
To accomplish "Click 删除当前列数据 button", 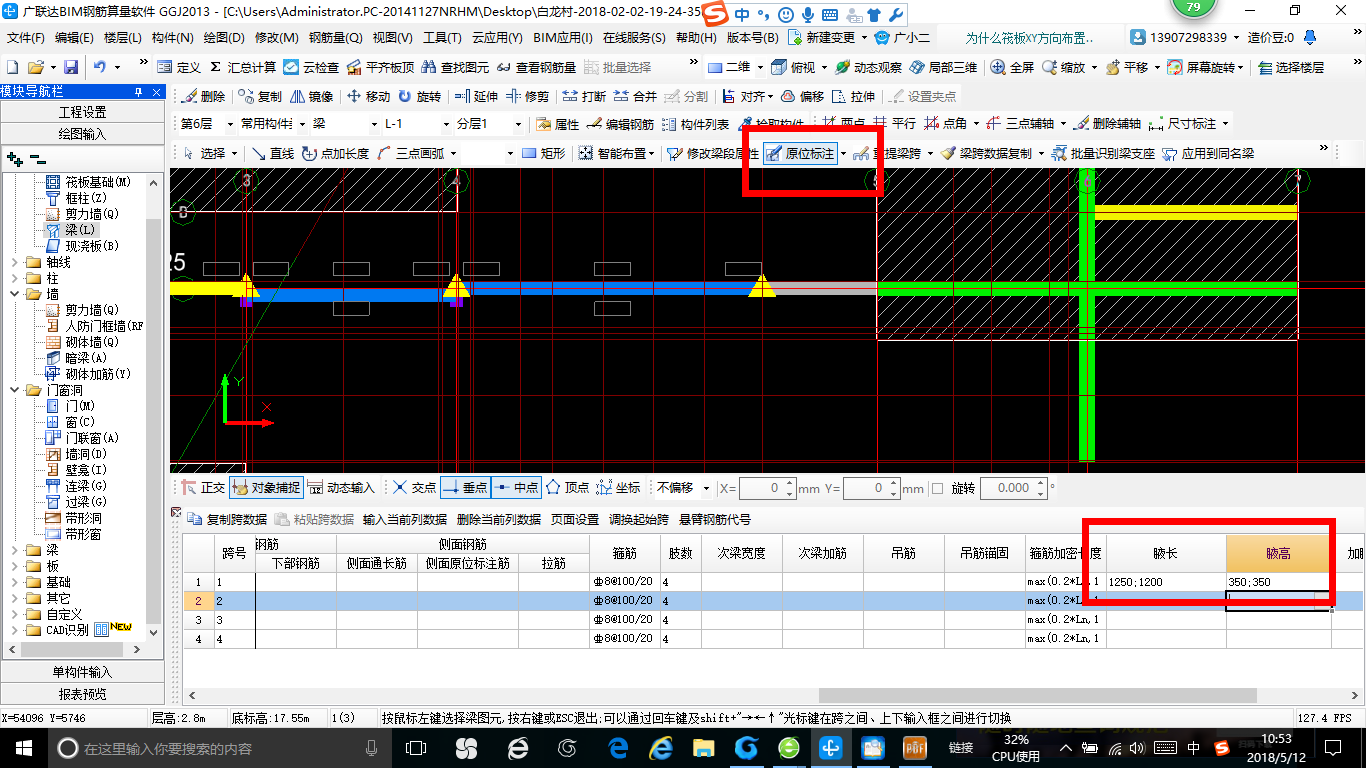I will point(498,519).
